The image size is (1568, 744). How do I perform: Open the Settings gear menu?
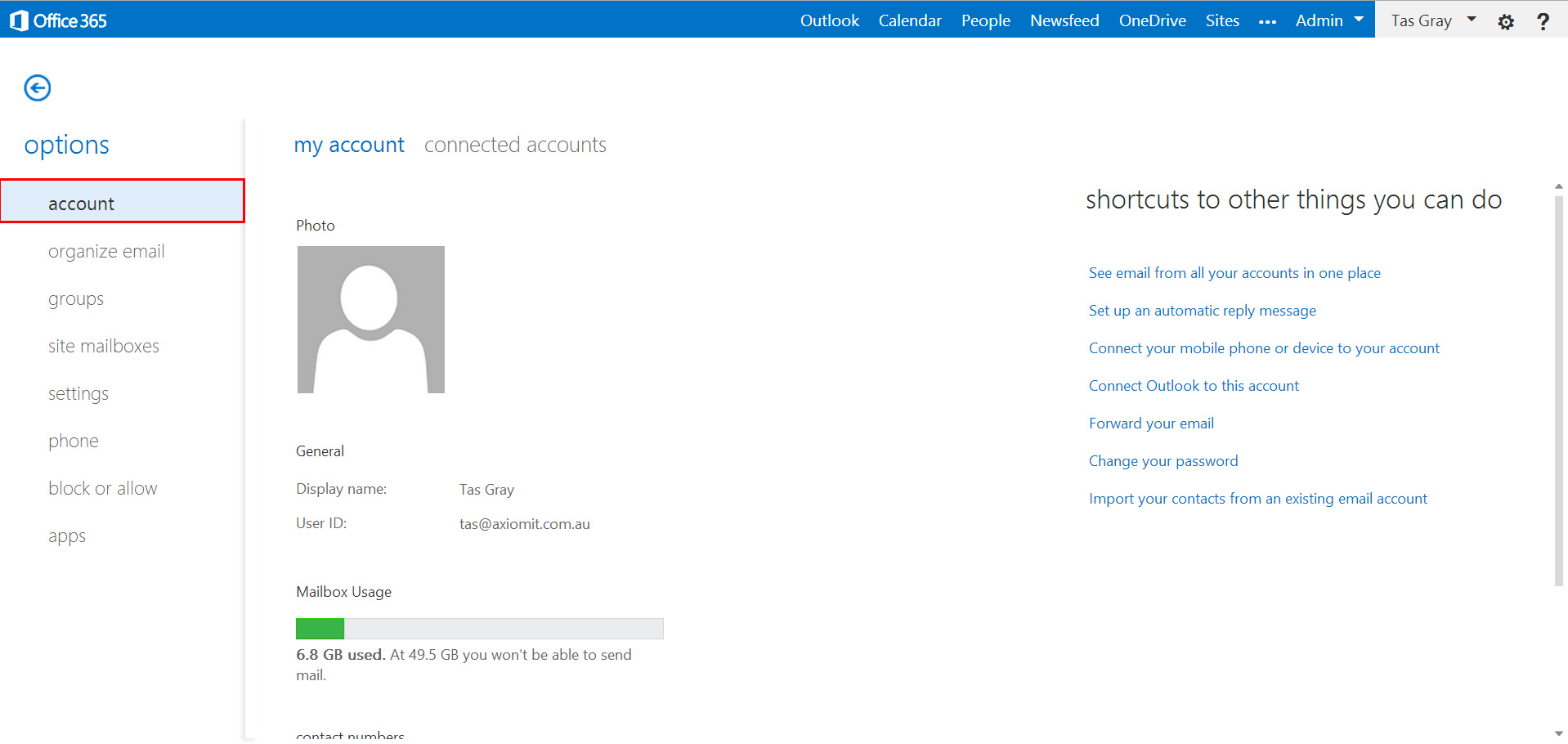pyautogui.click(x=1506, y=21)
